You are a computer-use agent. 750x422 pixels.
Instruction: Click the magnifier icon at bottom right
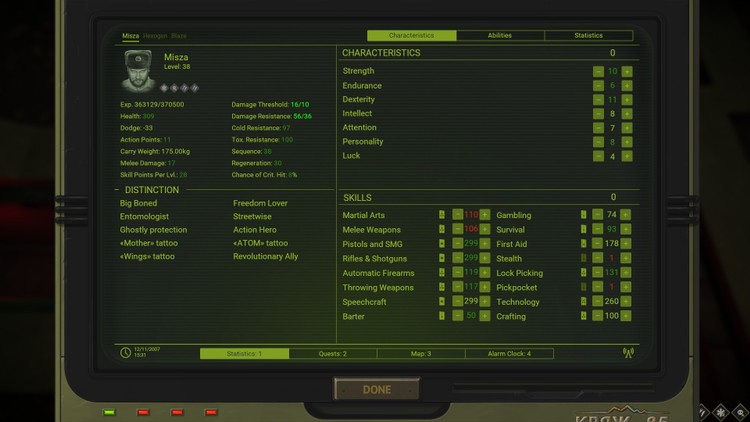click(741, 412)
